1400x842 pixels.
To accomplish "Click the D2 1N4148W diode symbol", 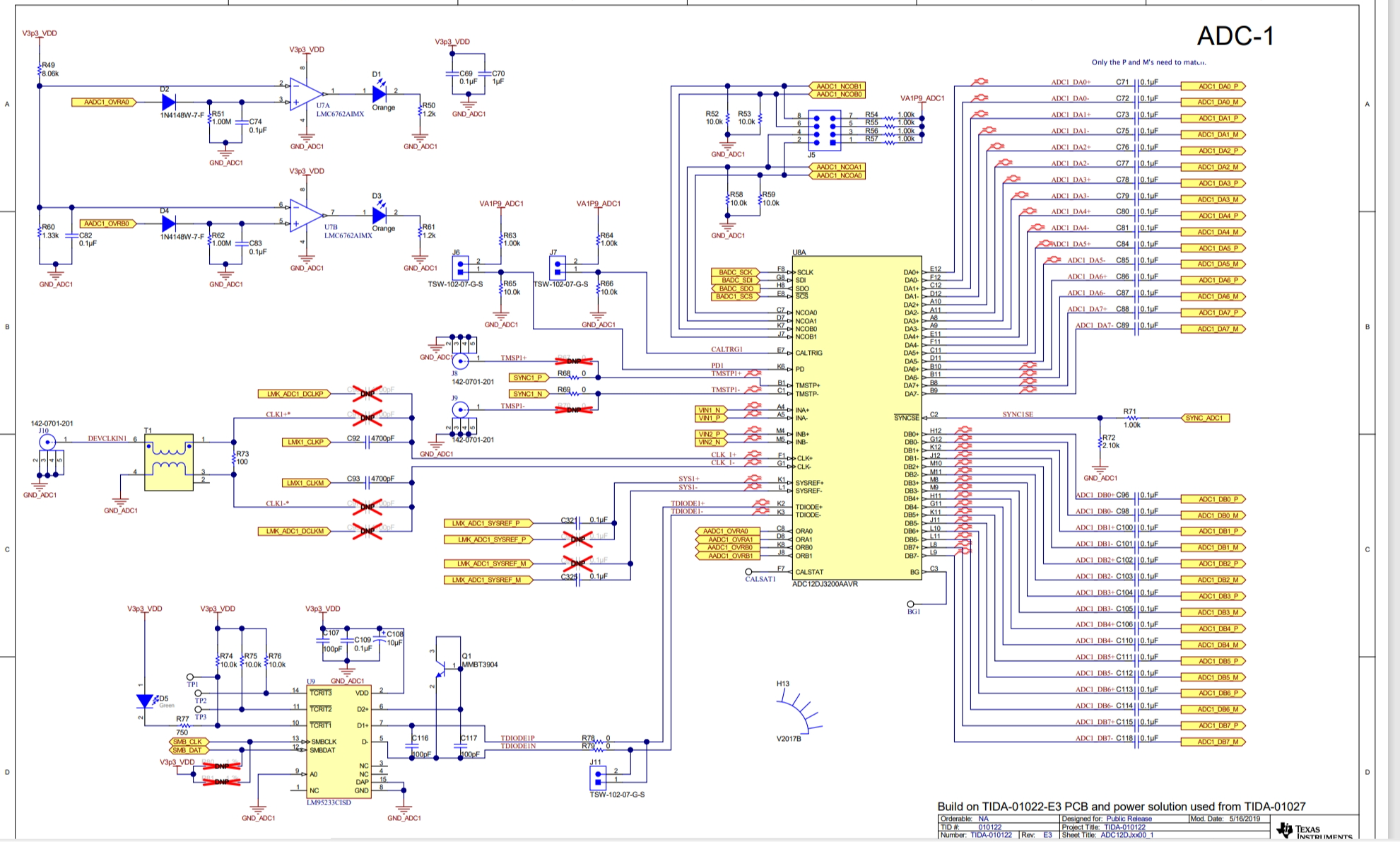I will pos(168,103).
